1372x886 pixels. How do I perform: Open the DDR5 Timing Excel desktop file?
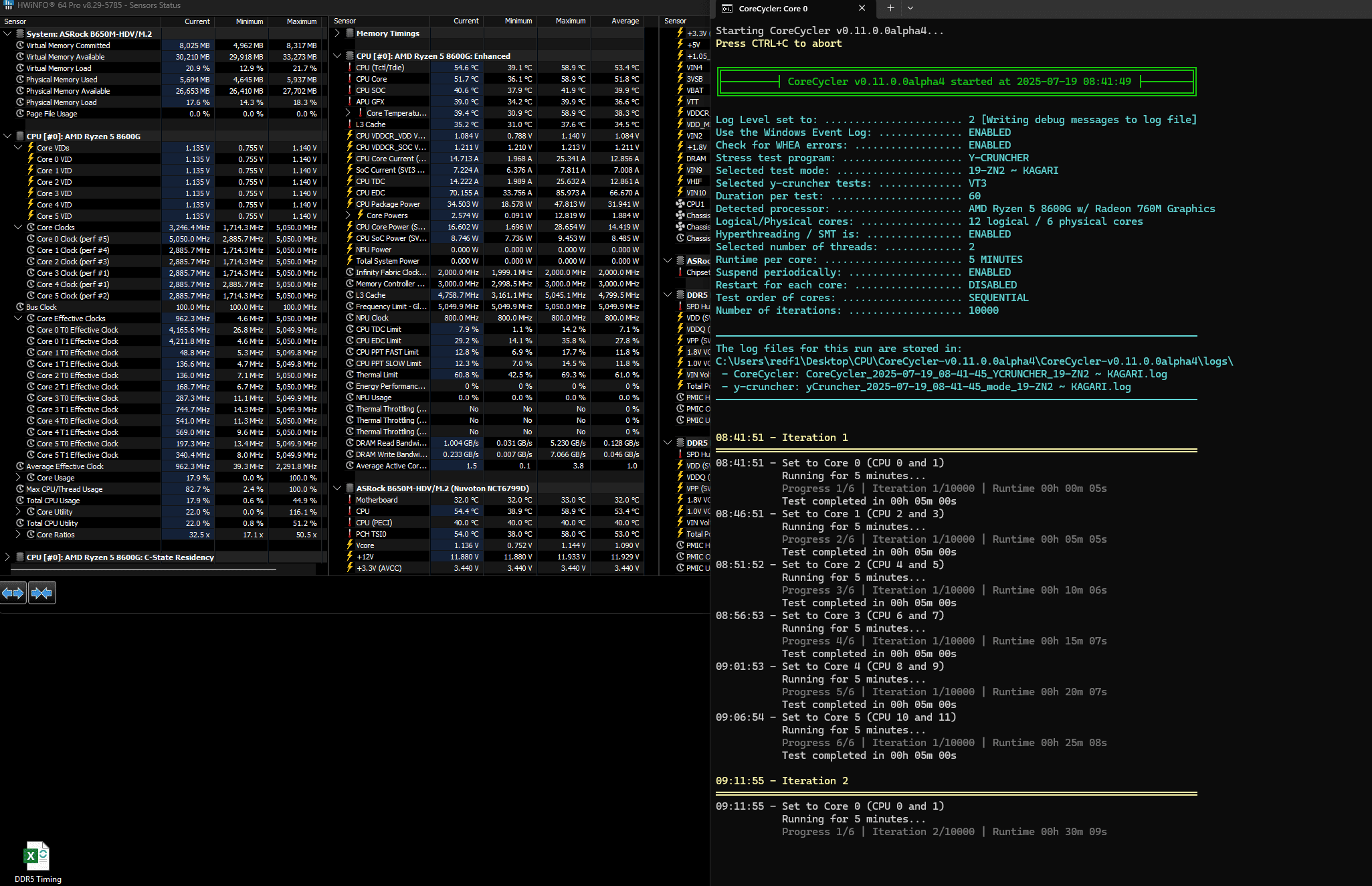(x=37, y=863)
